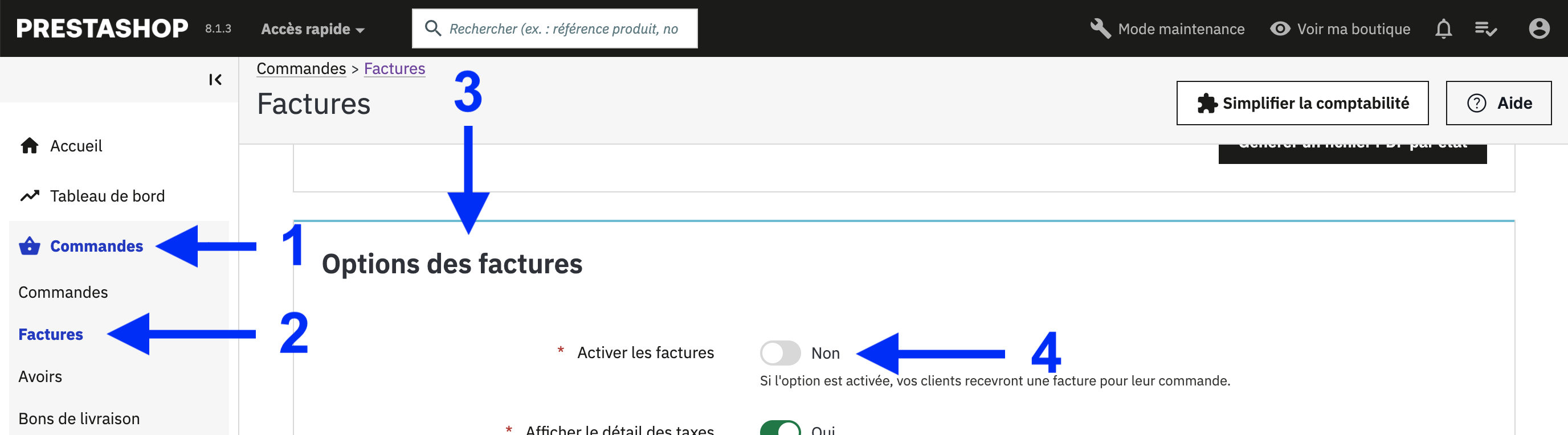Open the user profile avatar icon
This screenshot has height=435, width=1568.
(x=1539, y=28)
